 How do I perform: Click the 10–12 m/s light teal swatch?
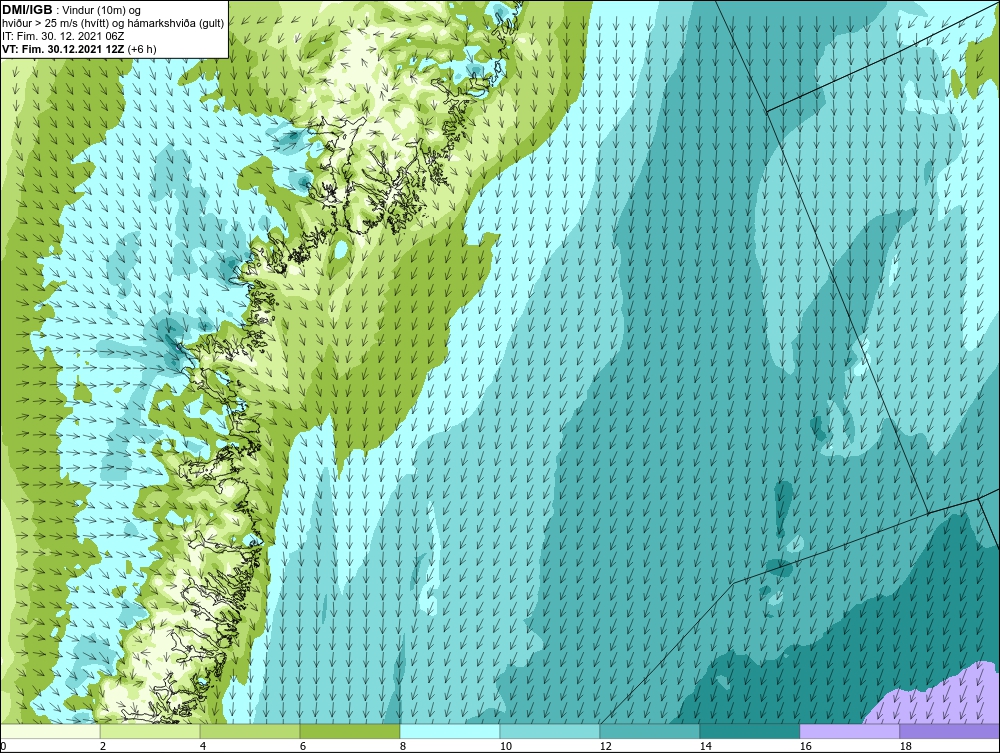550,731
